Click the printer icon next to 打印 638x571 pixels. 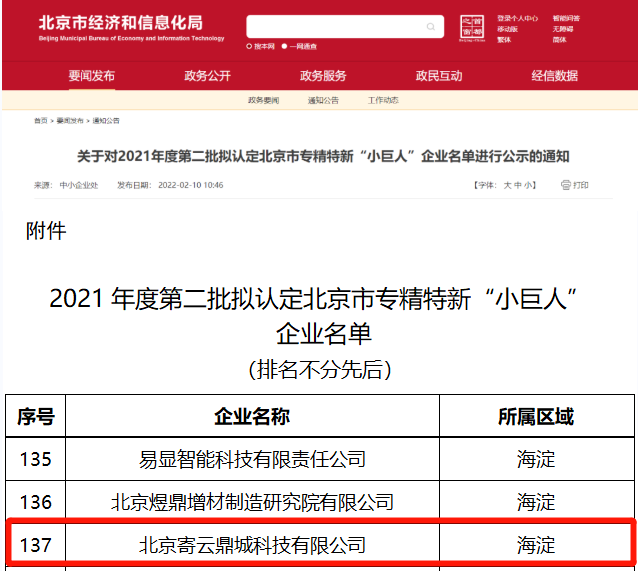click(565, 185)
